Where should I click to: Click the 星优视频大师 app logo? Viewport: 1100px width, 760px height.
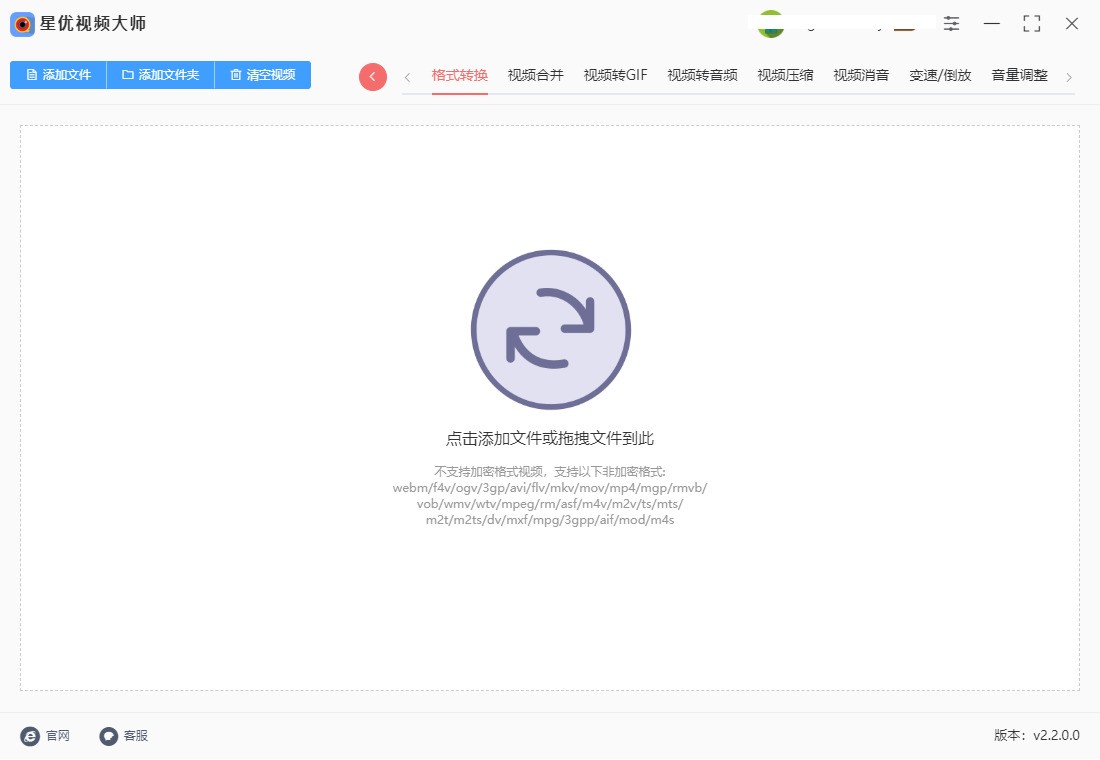(x=22, y=24)
